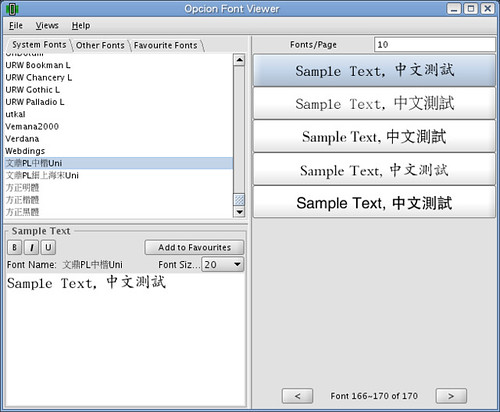Select the 方正明體 font row

119,188
